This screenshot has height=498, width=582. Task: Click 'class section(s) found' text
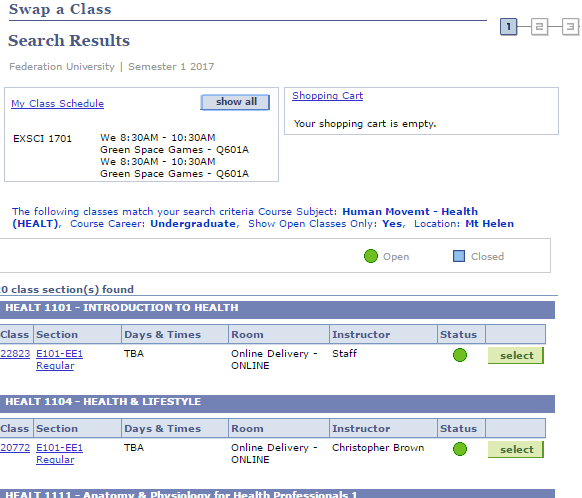point(72,289)
